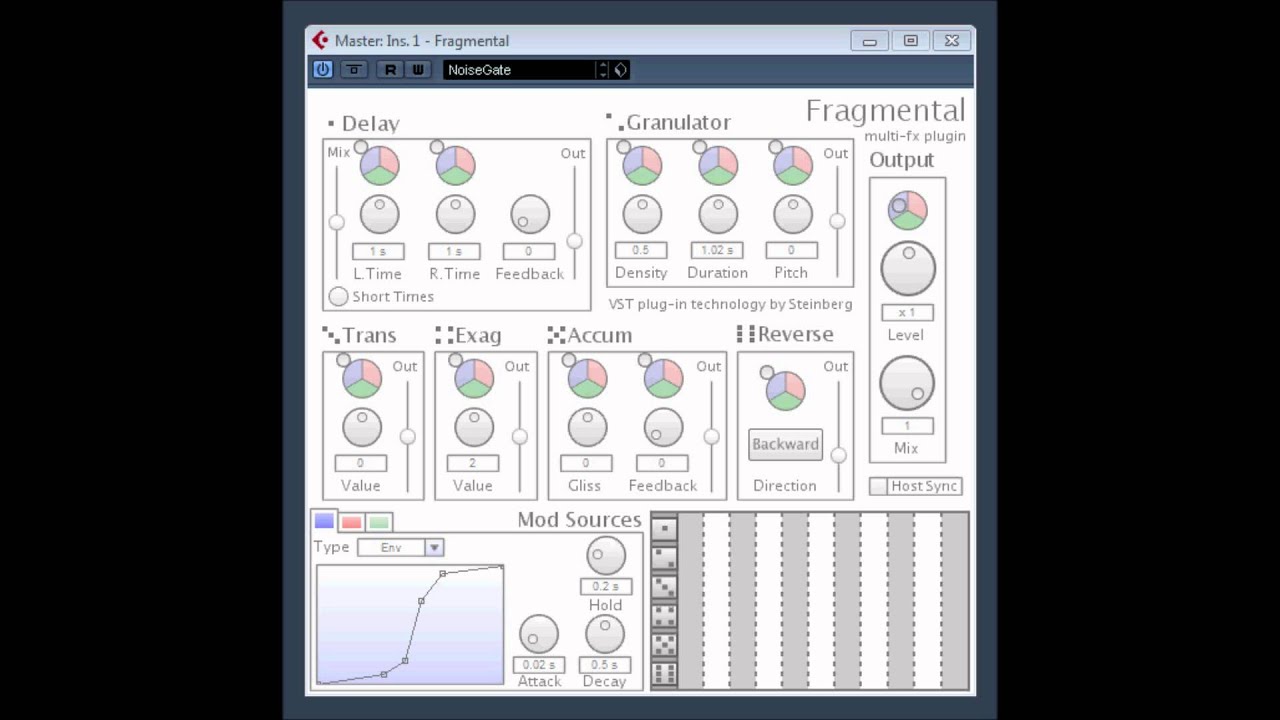Click the three-dot dice routing icon
The height and width of the screenshot is (720, 1280).
pyautogui.click(x=664, y=587)
